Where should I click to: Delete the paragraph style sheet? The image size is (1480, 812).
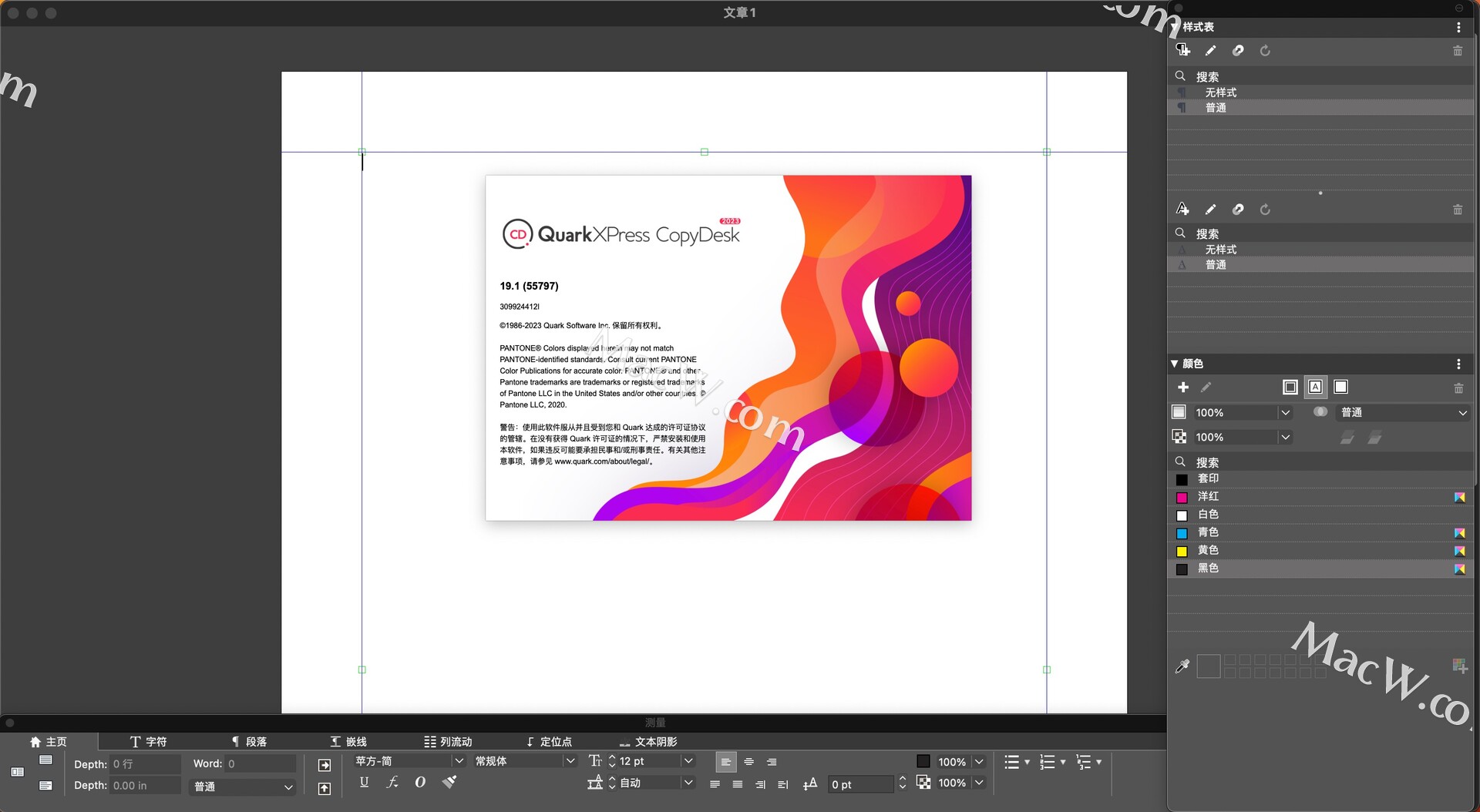[x=1458, y=51]
